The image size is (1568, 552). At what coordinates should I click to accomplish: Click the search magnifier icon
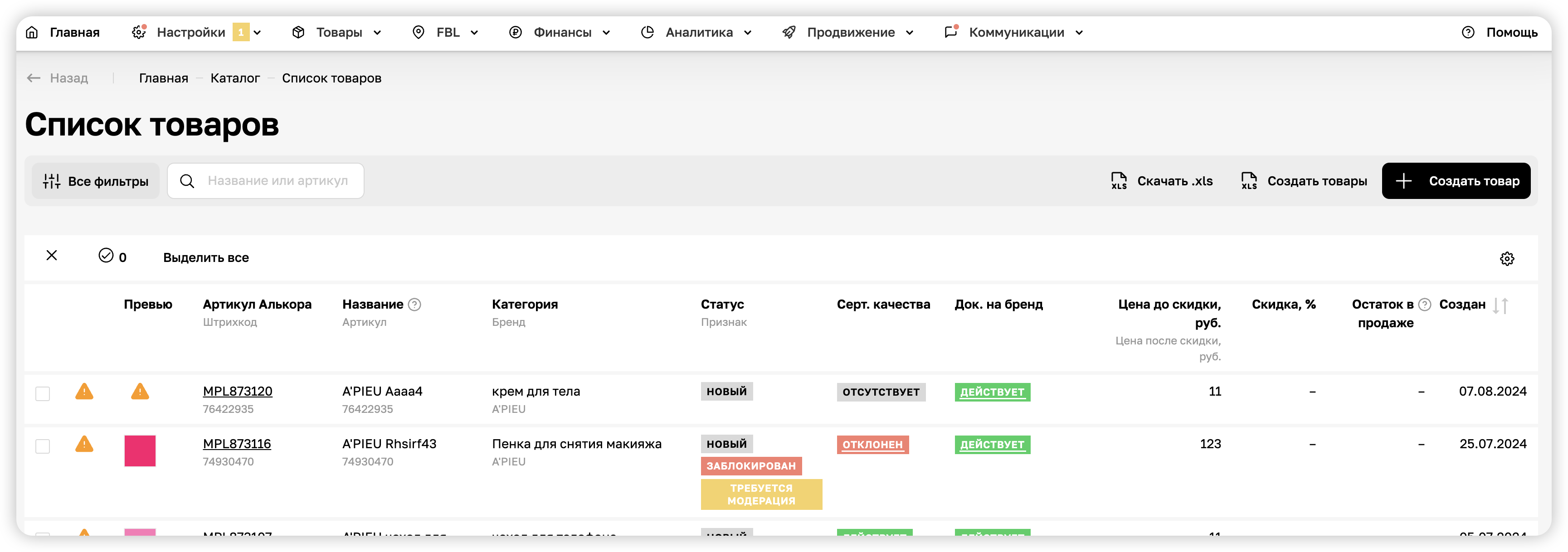187,181
